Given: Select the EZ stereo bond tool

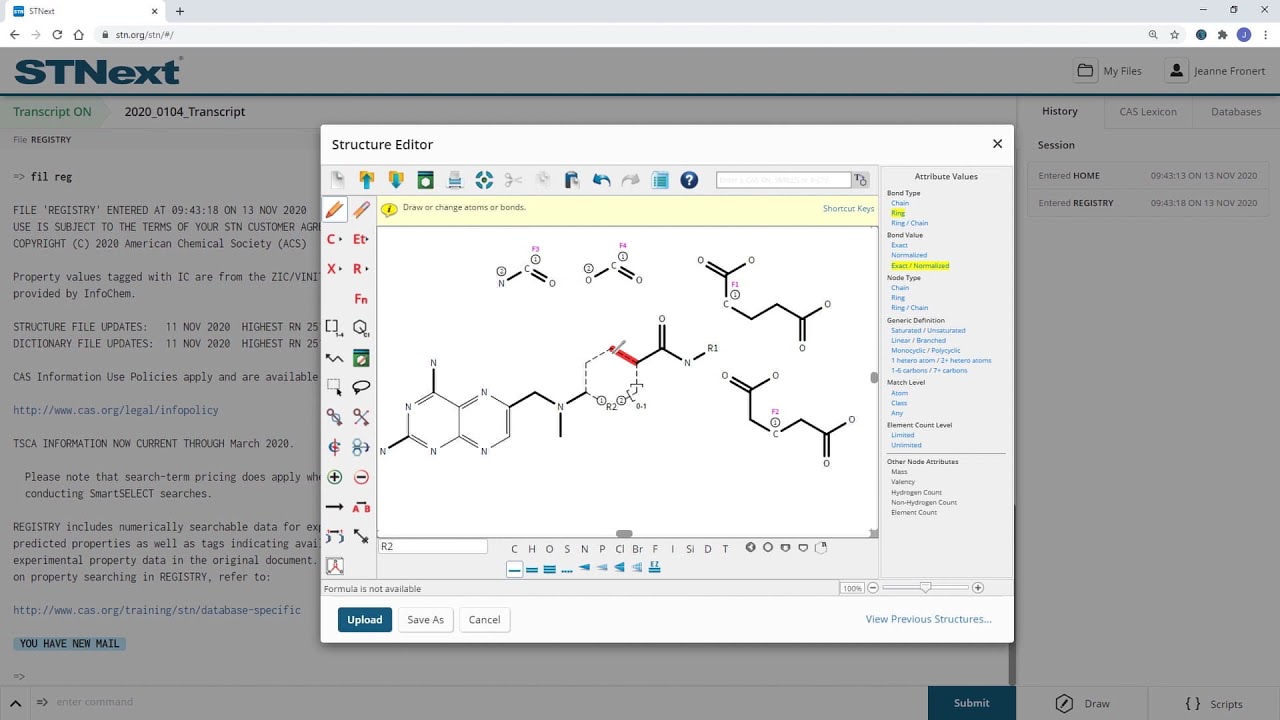Looking at the screenshot, I should pyautogui.click(x=655, y=567).
